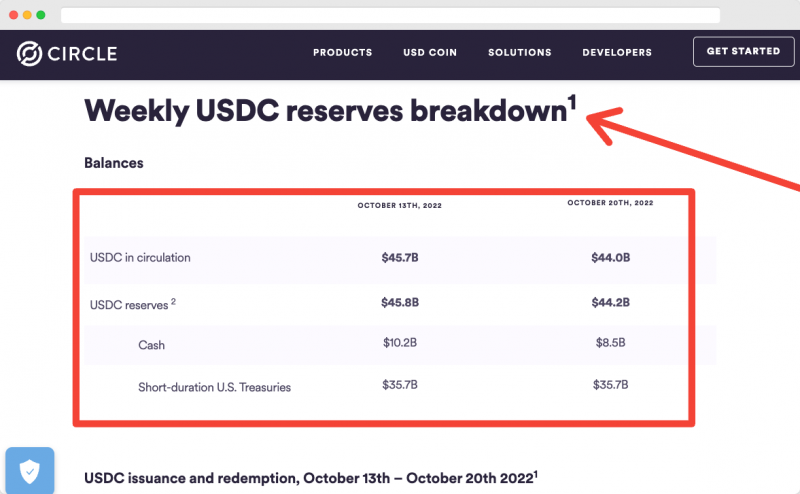800x494 pixels.
Task: Click the USDC in circulation row label
Action: [140, 258]
